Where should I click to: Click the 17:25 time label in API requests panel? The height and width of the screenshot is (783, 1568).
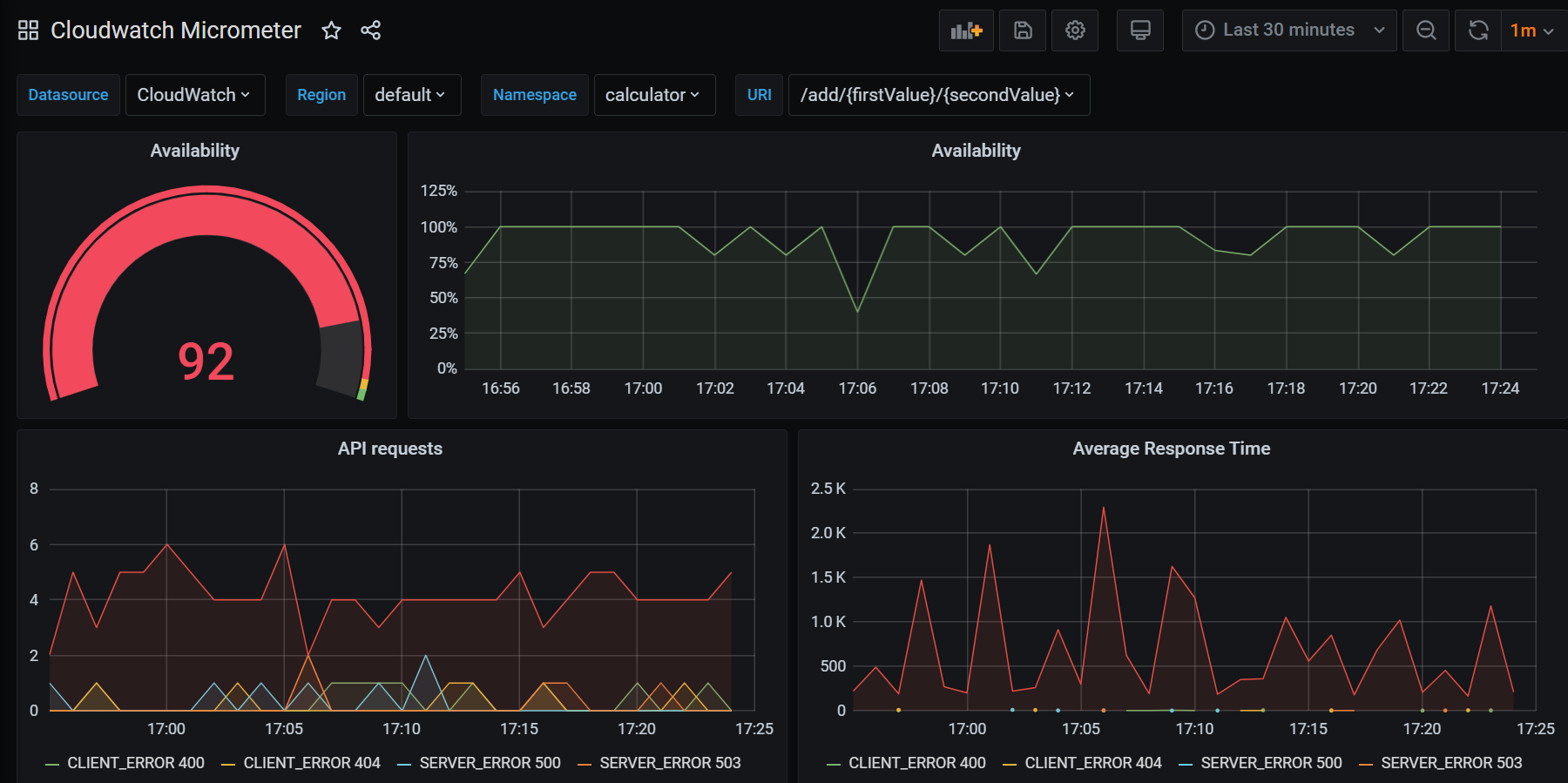point(754,729)
